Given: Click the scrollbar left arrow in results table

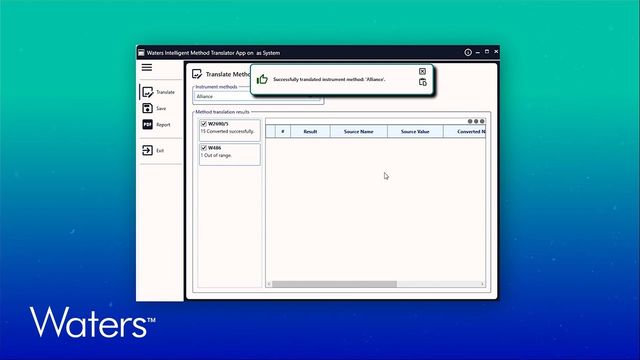Looking at the screenshot, I should [269, 284].
